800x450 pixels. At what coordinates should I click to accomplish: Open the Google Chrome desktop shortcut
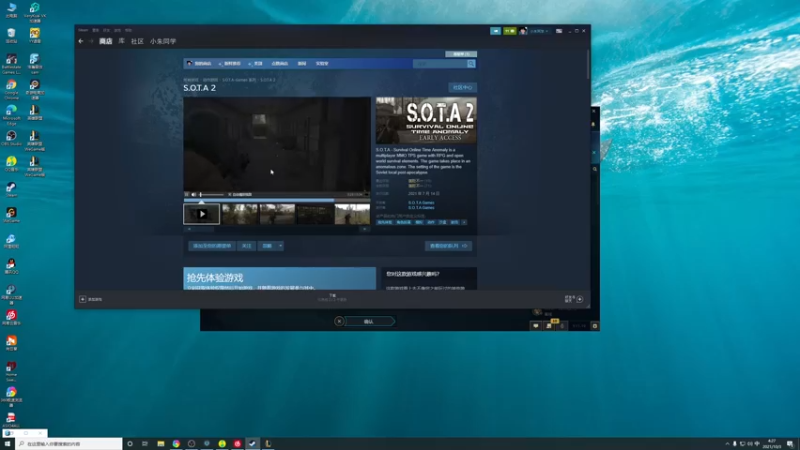coord(11,89)
